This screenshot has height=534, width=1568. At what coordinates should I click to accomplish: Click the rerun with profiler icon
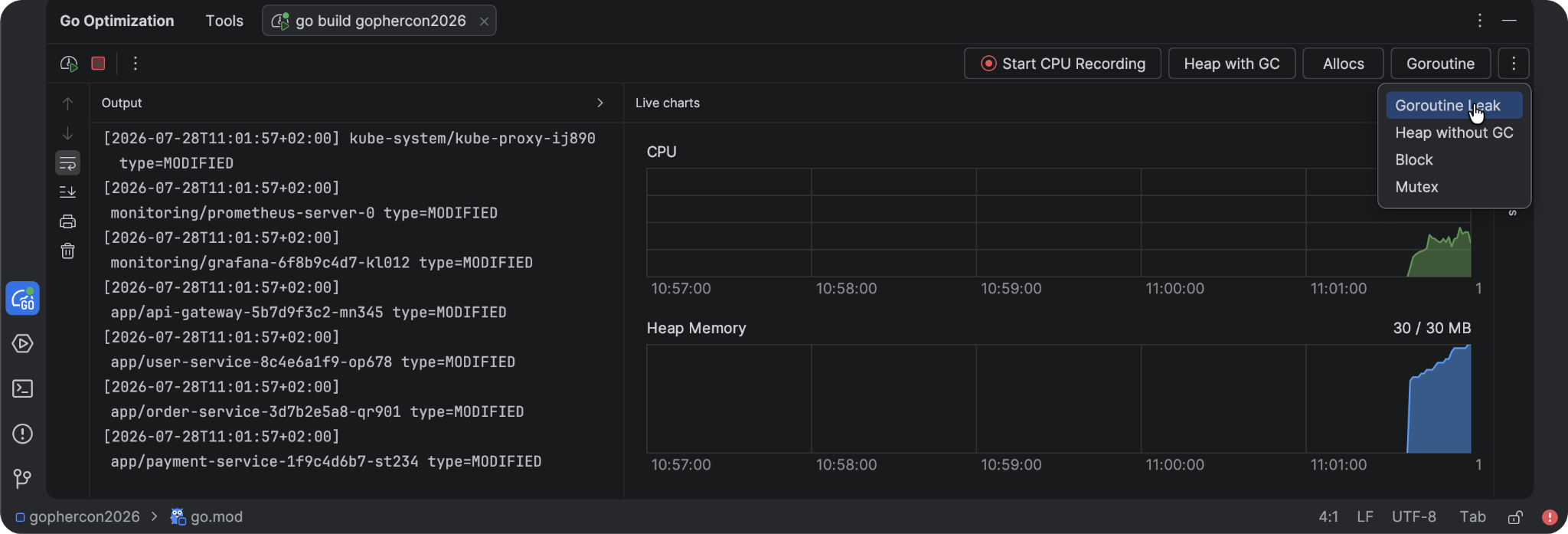[x=69, y=64]
